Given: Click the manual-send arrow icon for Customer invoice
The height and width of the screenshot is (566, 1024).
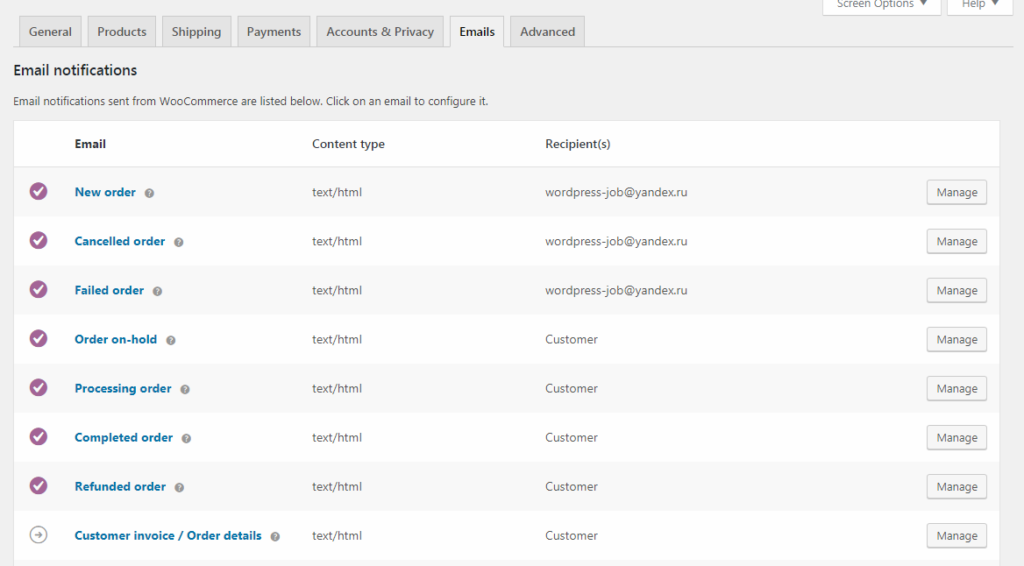Looking at the screenshot, I should pos(38,536).
